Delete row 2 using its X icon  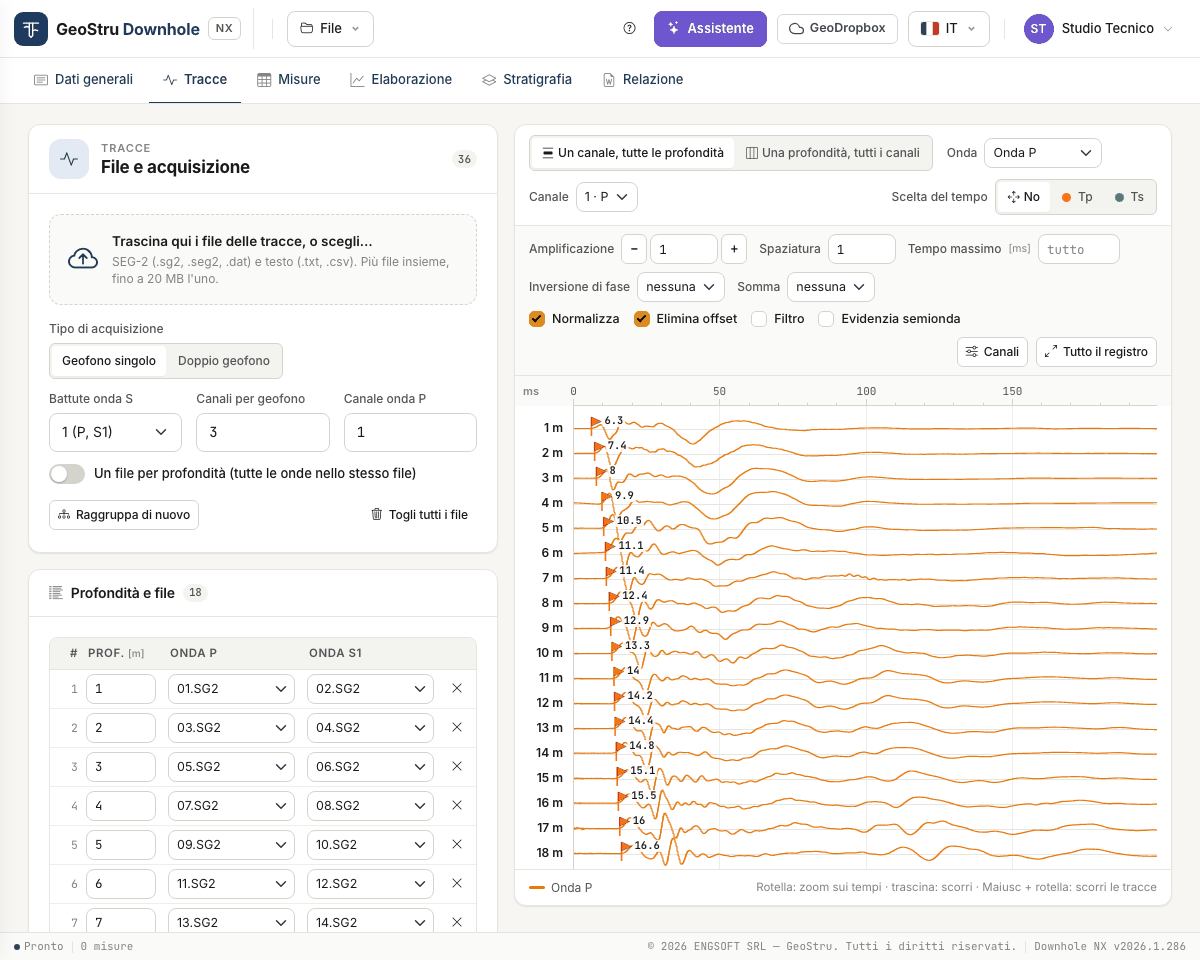[457, 727]
